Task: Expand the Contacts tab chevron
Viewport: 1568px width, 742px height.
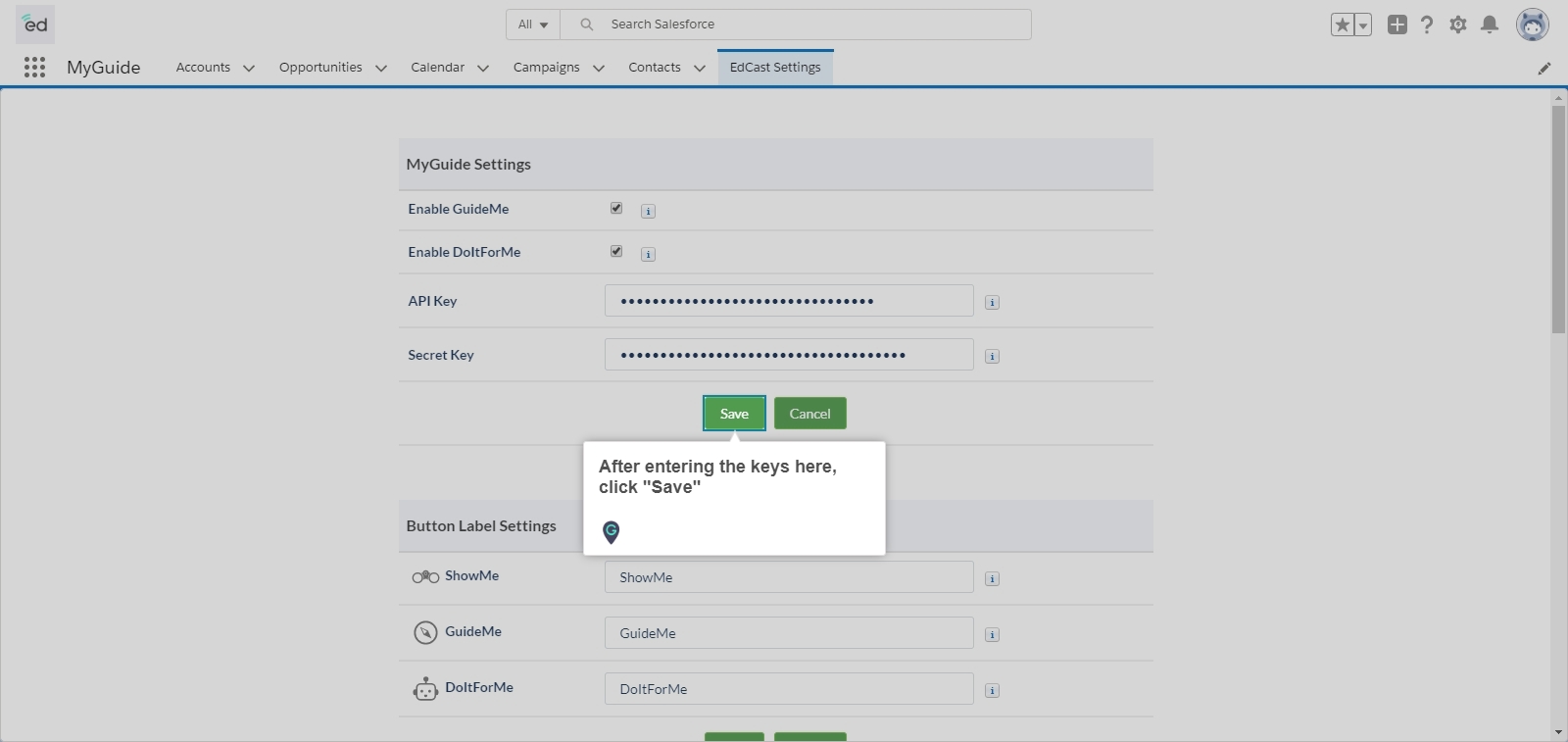Action: [700, 68]
